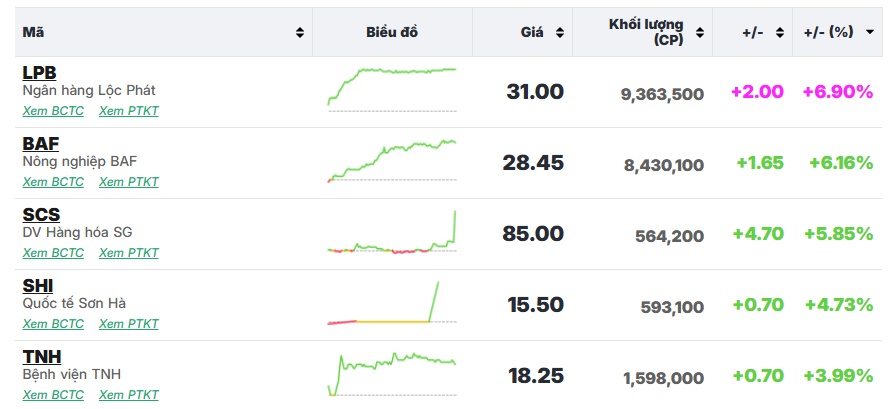The height and width of the screenshot is (409, 894).
Task: Select the Biểu đồ column header
Action: click(392, 33)
